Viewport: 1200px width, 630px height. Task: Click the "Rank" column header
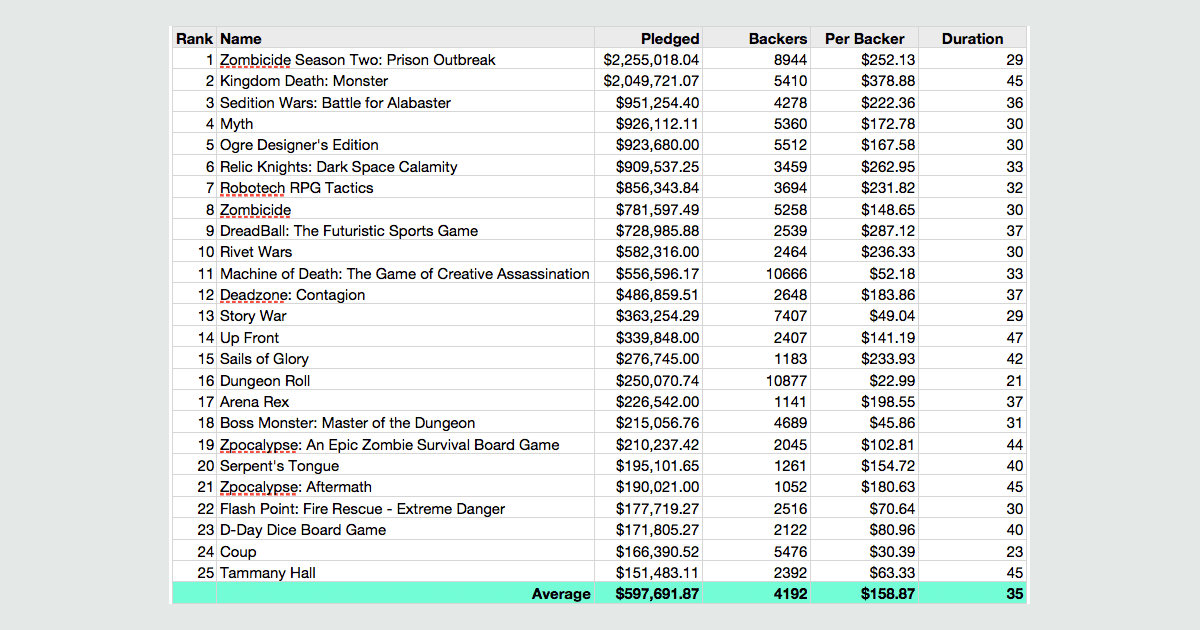coord(195,38)
